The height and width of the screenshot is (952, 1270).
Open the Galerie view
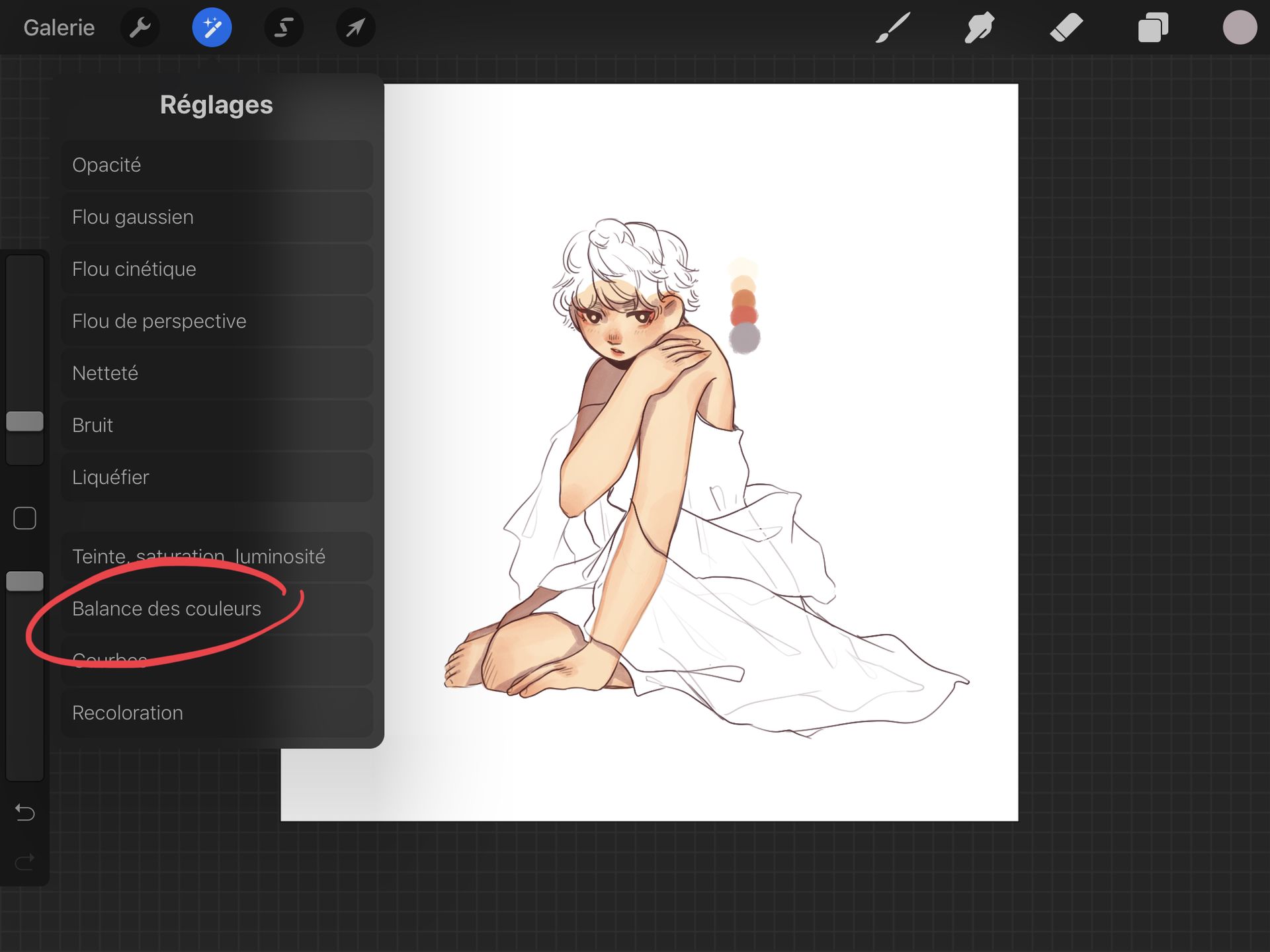coord(59,28)
